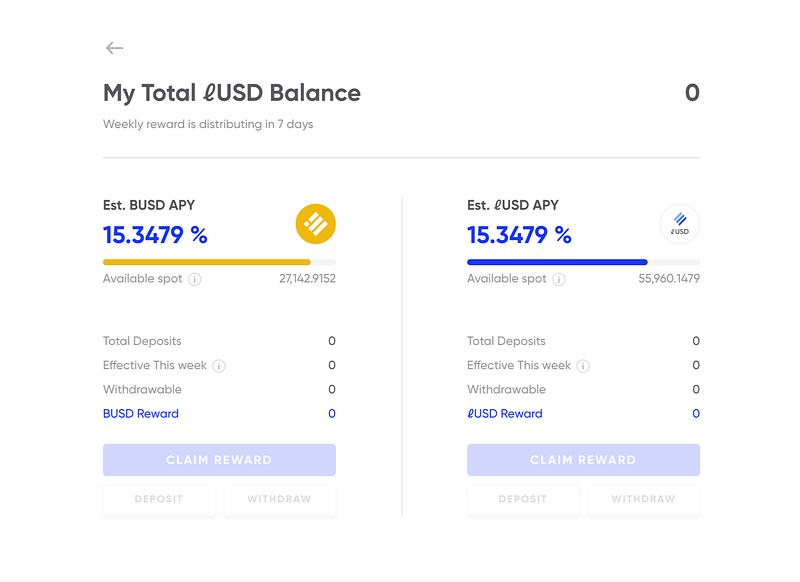Click Withdraw button in BUSD section
The width and height of the screenshot is (800, 582).
[279, 499]
